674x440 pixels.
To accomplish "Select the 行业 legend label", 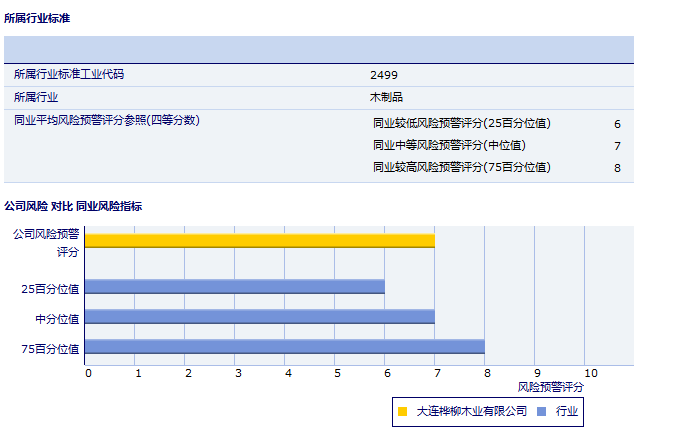I will 567,411.
